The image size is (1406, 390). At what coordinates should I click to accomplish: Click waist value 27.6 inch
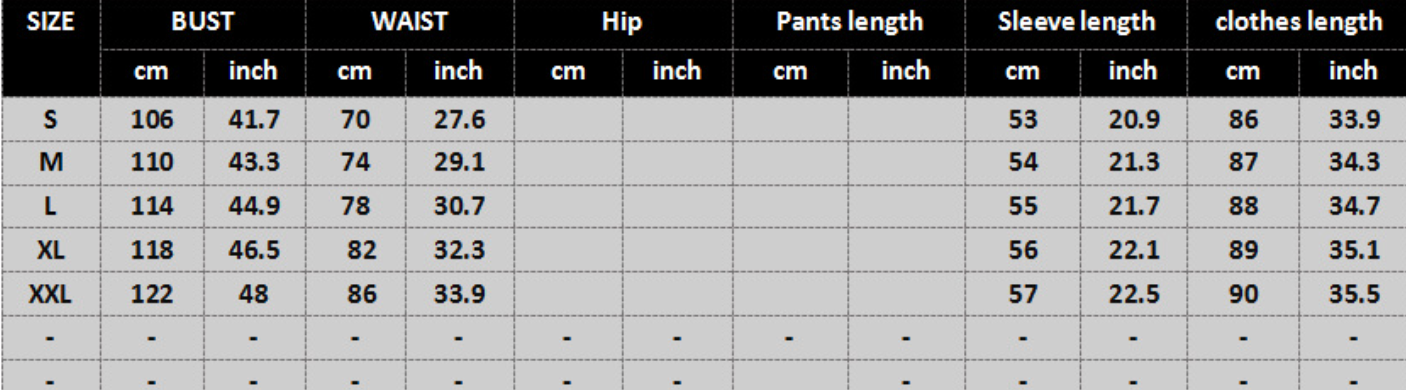(x=459, y=121)
